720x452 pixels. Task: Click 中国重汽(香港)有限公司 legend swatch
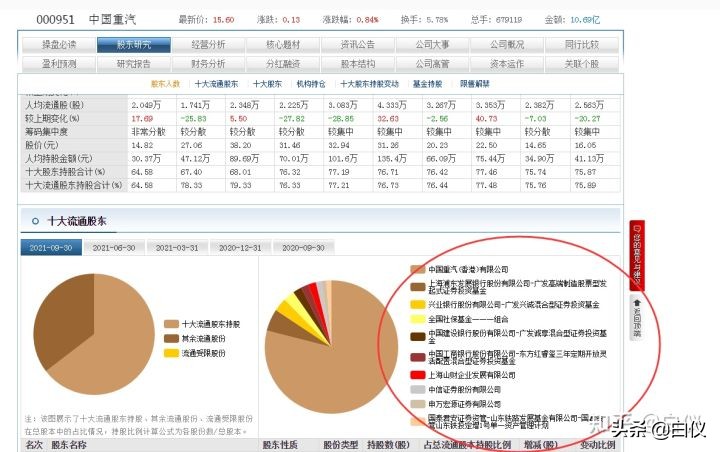pyautogui.click(x=418, y=270)
